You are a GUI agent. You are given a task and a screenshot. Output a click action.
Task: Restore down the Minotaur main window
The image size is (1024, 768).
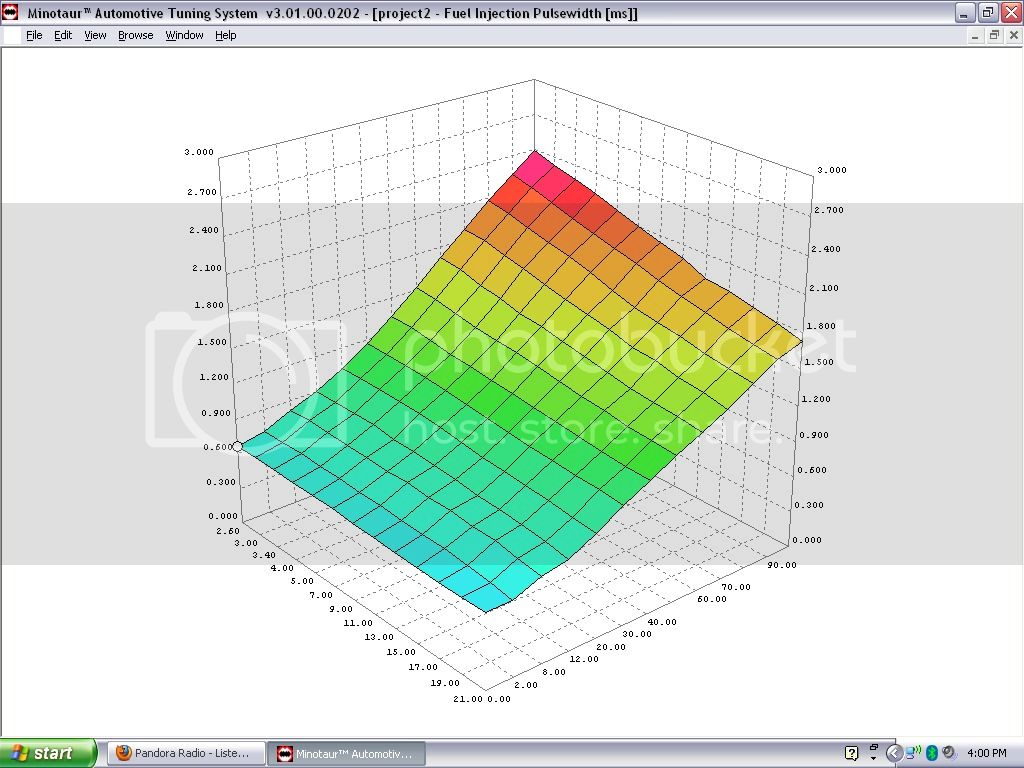click(x=988, y=12)
